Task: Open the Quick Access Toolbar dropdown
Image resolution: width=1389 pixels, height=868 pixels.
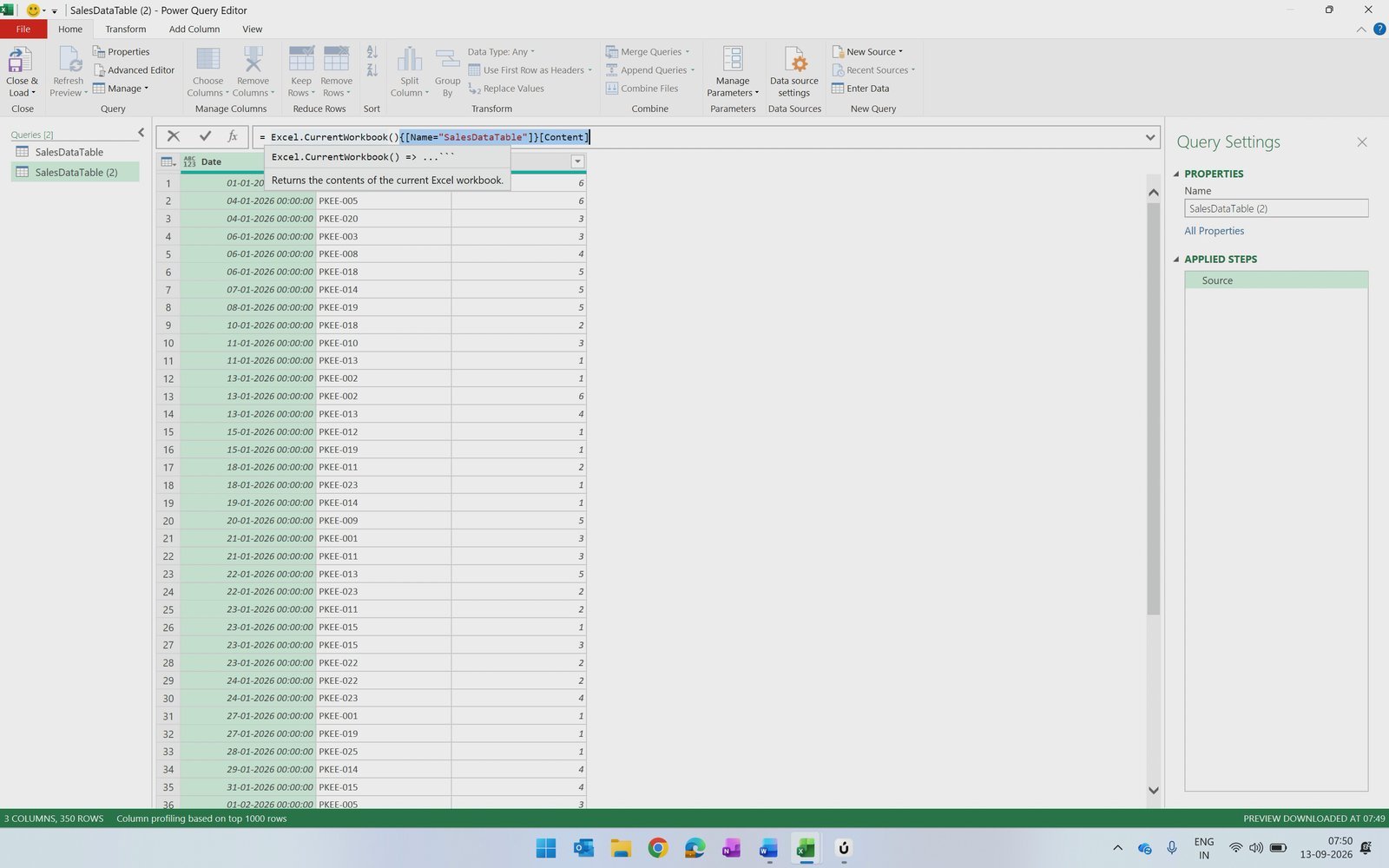Action: click(54, 11)
